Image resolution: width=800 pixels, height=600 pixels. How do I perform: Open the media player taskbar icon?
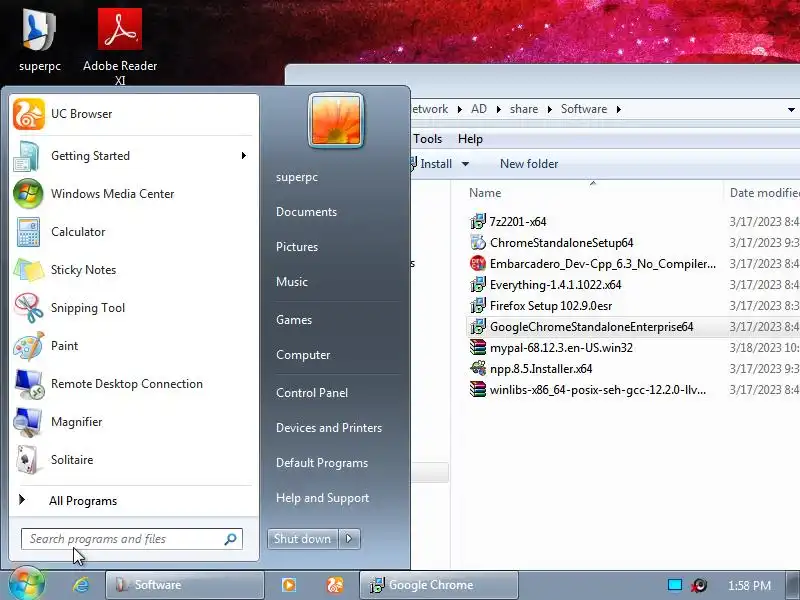click(x=289, y=585)
